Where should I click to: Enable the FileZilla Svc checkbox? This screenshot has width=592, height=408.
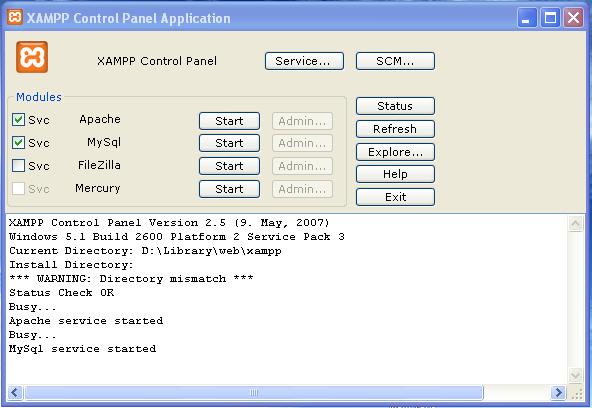[x=18, y=165]
